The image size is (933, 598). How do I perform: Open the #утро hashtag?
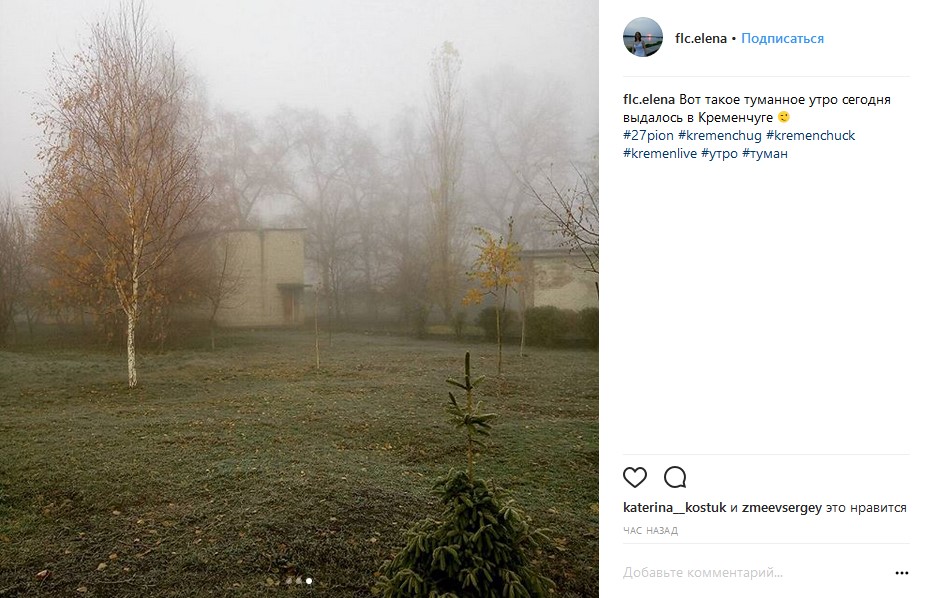click(719, 154)
